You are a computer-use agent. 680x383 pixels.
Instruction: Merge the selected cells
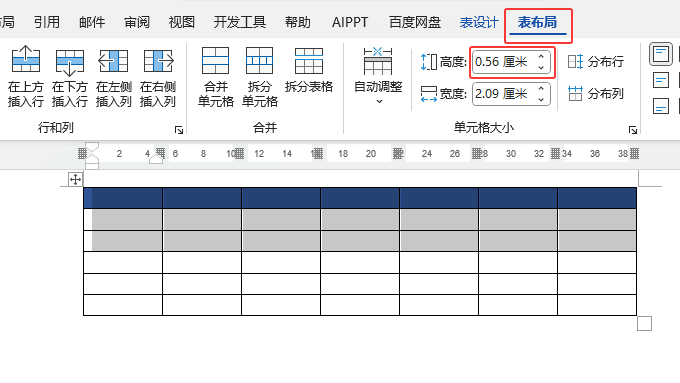click(216, 76)
